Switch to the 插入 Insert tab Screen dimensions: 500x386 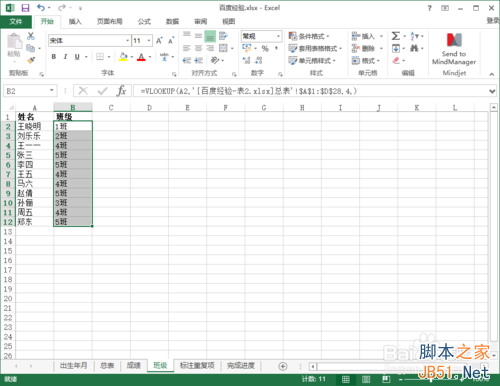tap(75, 22)
